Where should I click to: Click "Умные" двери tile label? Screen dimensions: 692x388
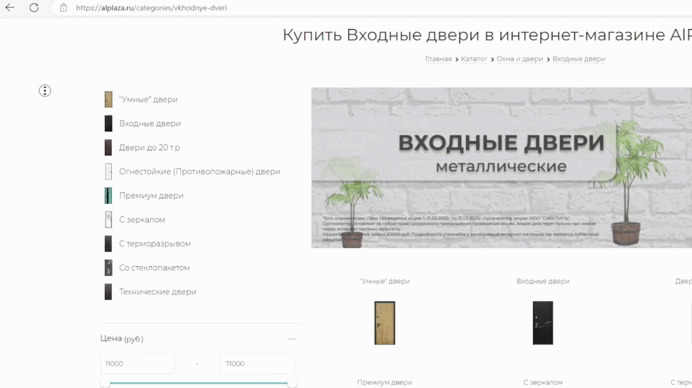tap(385, 281)
